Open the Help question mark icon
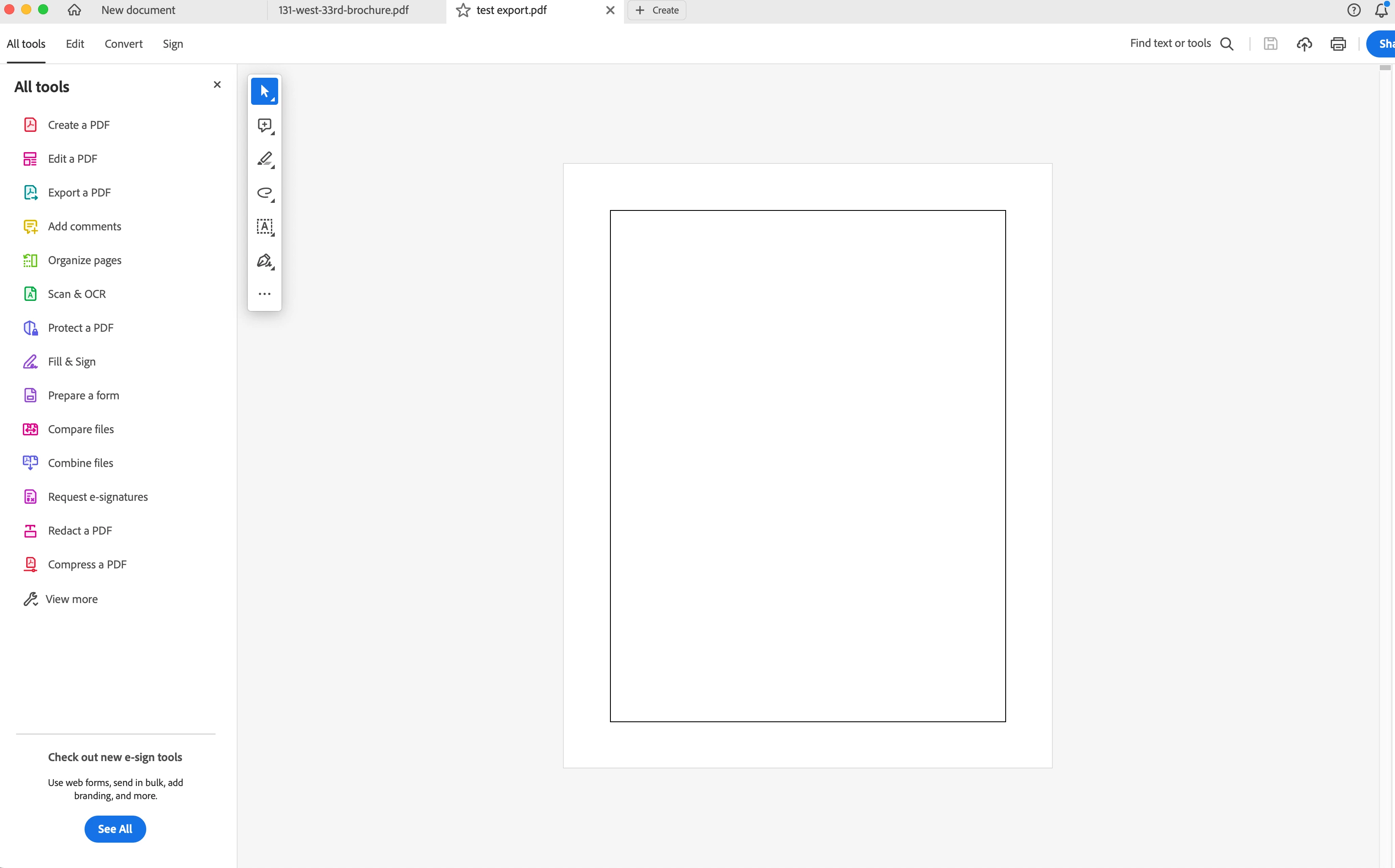Image resolution: width=1395 pixels, height=868 pixels. 1354,10
